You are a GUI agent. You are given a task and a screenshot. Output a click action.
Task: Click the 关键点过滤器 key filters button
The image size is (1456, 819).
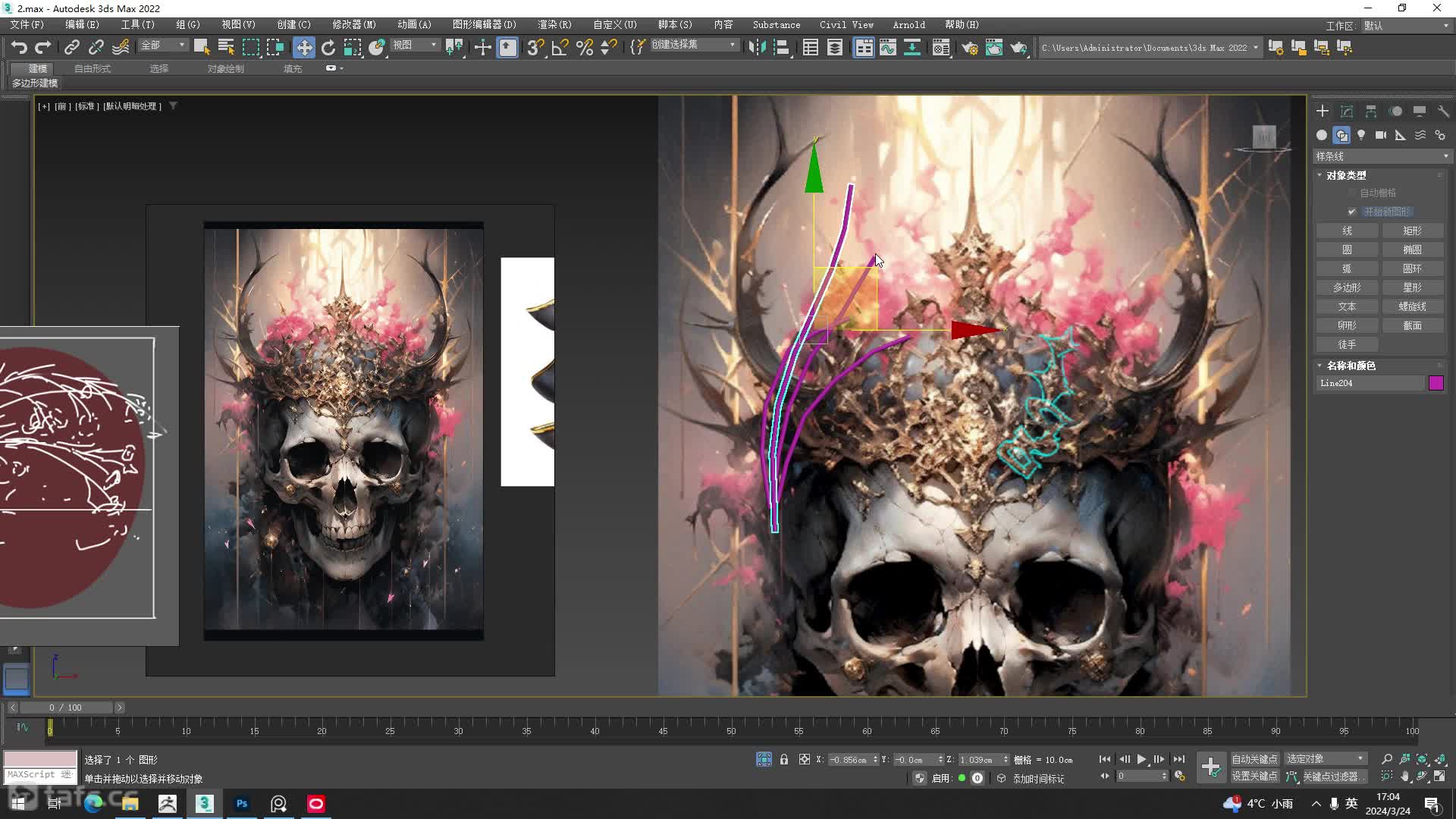[x=1332, y=777]
